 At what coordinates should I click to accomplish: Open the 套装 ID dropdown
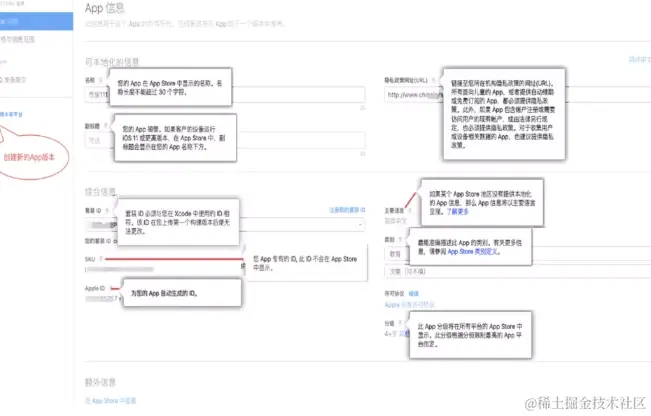point(225,225)
